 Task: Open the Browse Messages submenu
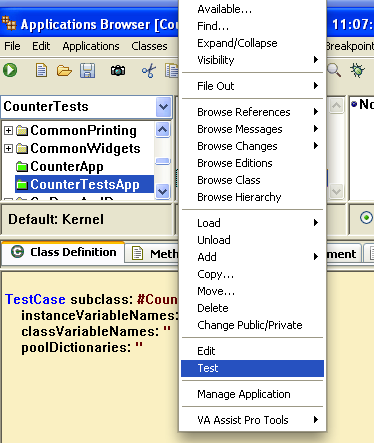pyautogui.click(x=252, y=129)
